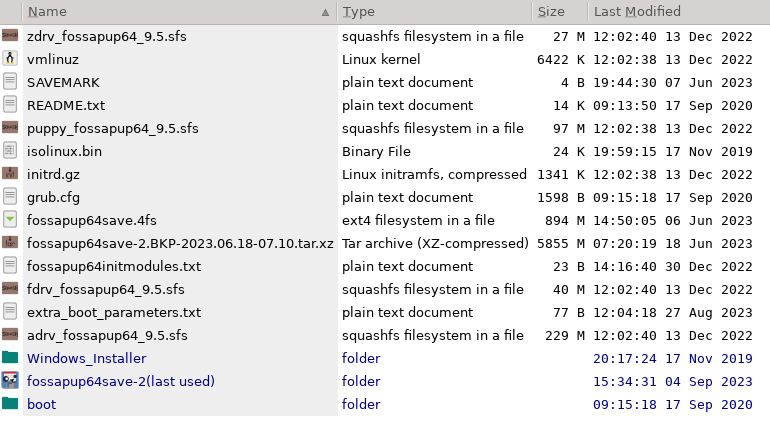This screenshot has height=436, width=770.
Task: Click the 07:20:19 18 Jun 2023 date
Action: click(673, 244)
